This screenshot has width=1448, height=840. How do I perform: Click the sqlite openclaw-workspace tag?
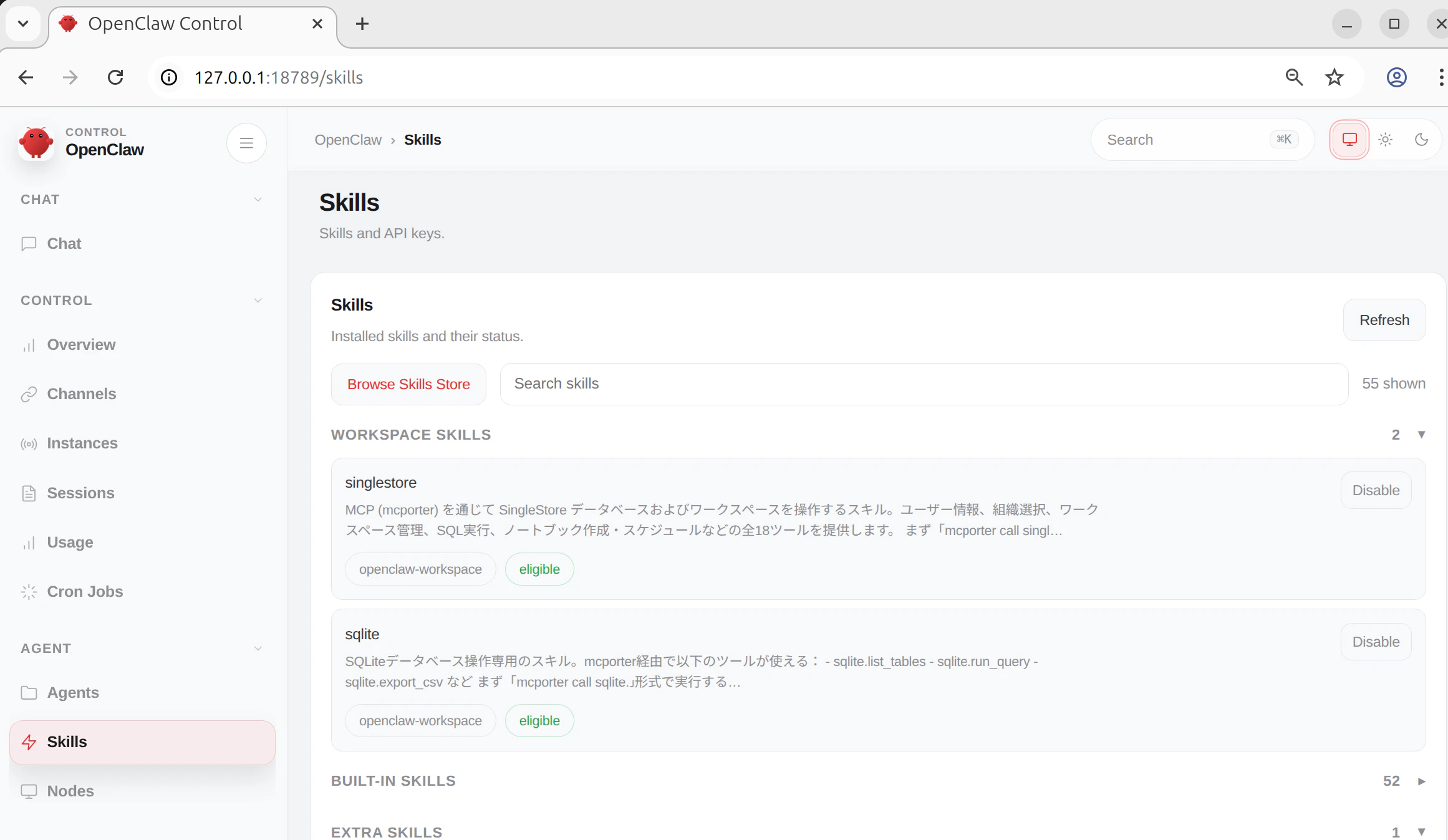[420, 721]
